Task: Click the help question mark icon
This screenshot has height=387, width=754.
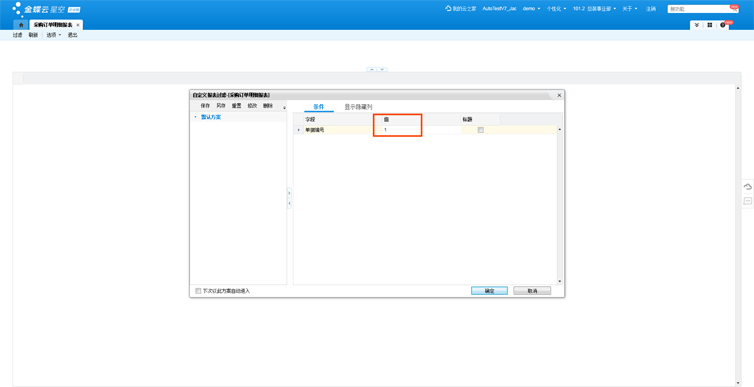Action: [x=722, y=25]
